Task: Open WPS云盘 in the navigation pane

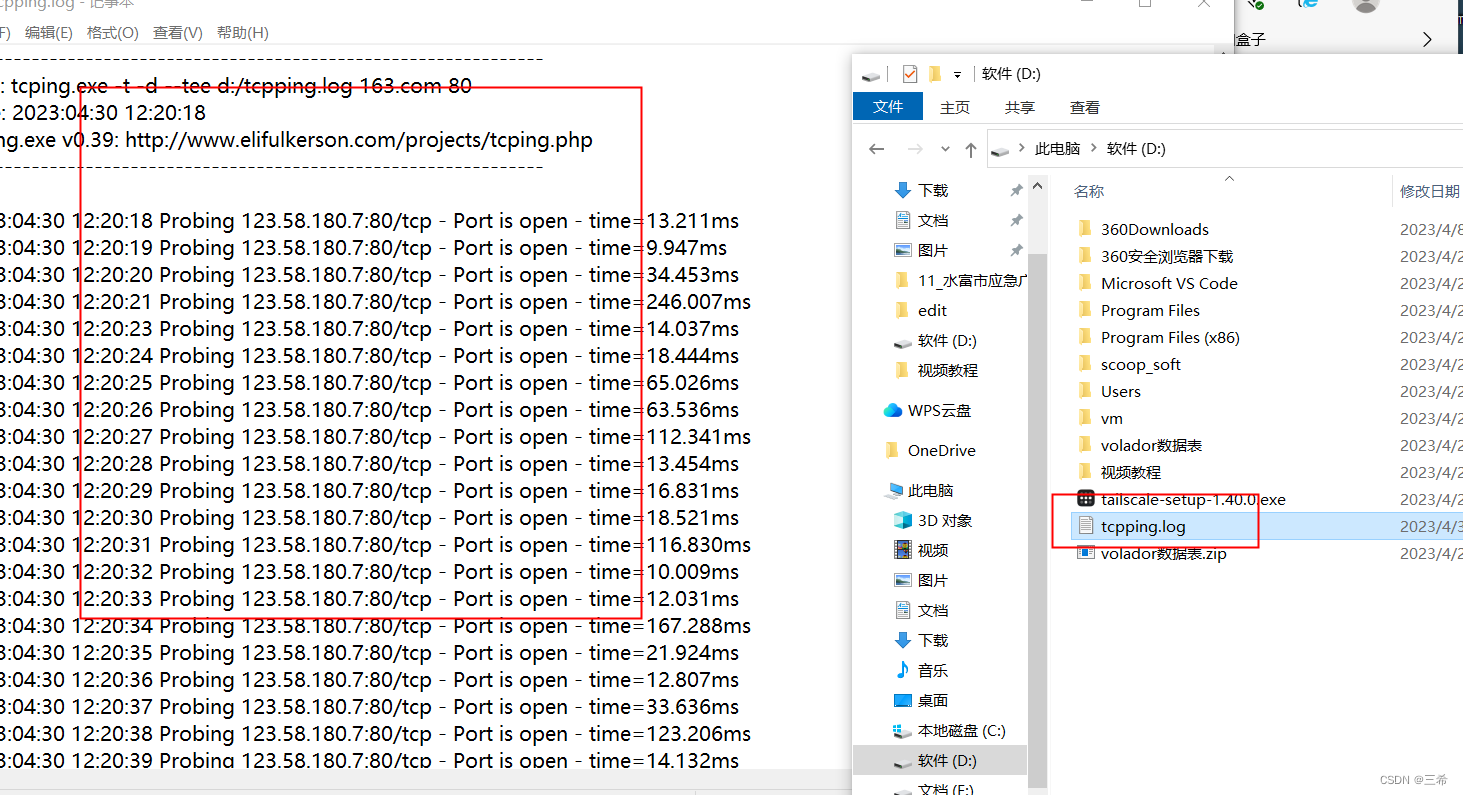Action: 938,410
